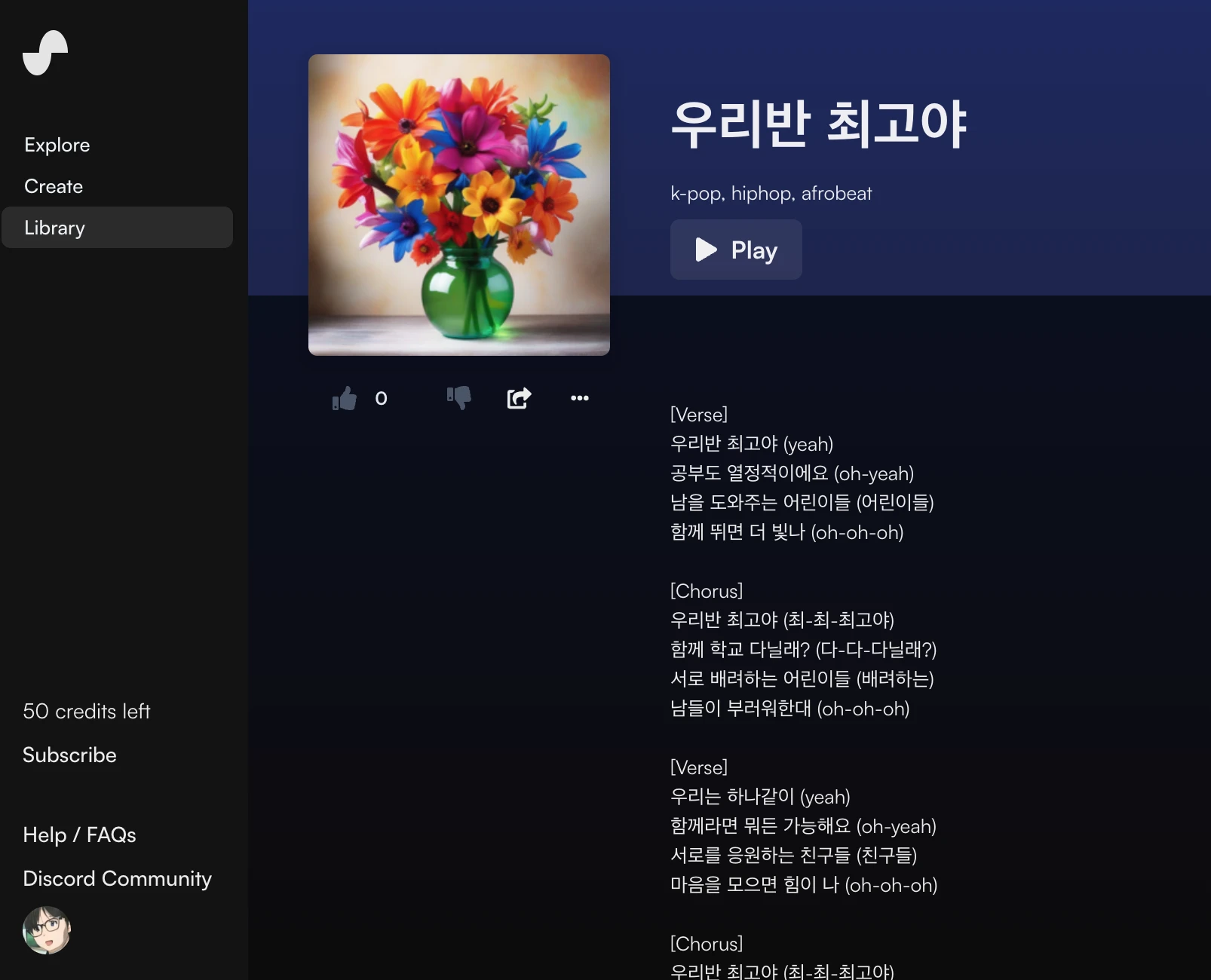Click the Subscribe link
This screenshot has height=980, width=1211.
[x=69, y=755]
